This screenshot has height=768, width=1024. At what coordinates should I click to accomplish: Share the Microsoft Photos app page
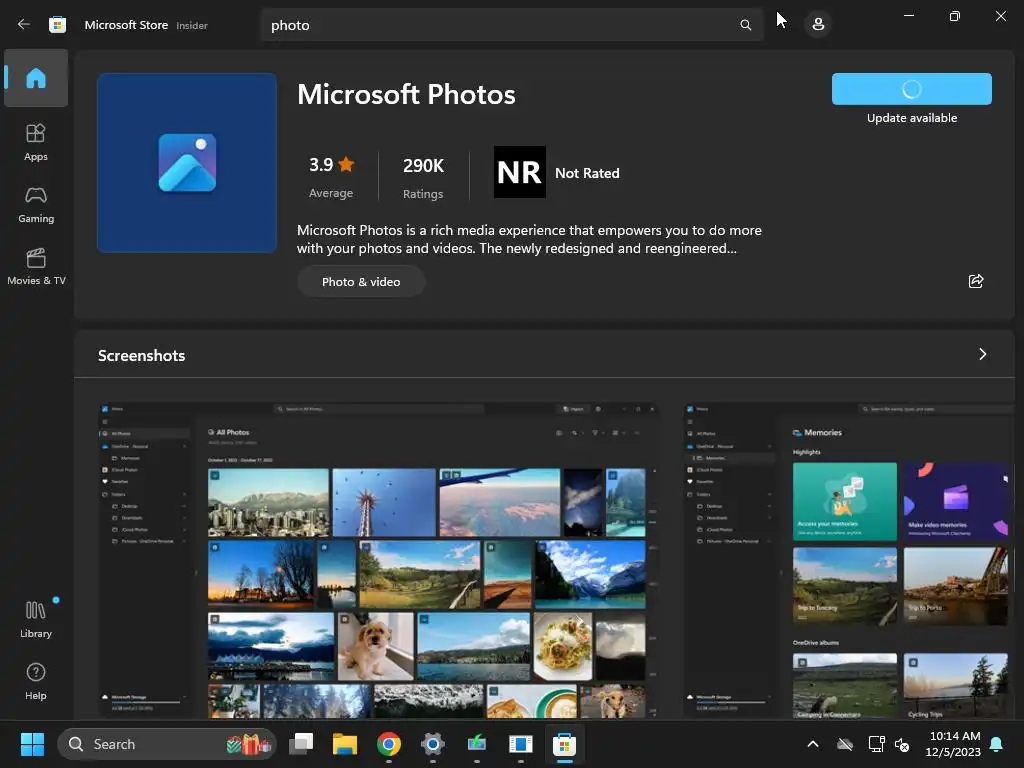tap(976, 281)
